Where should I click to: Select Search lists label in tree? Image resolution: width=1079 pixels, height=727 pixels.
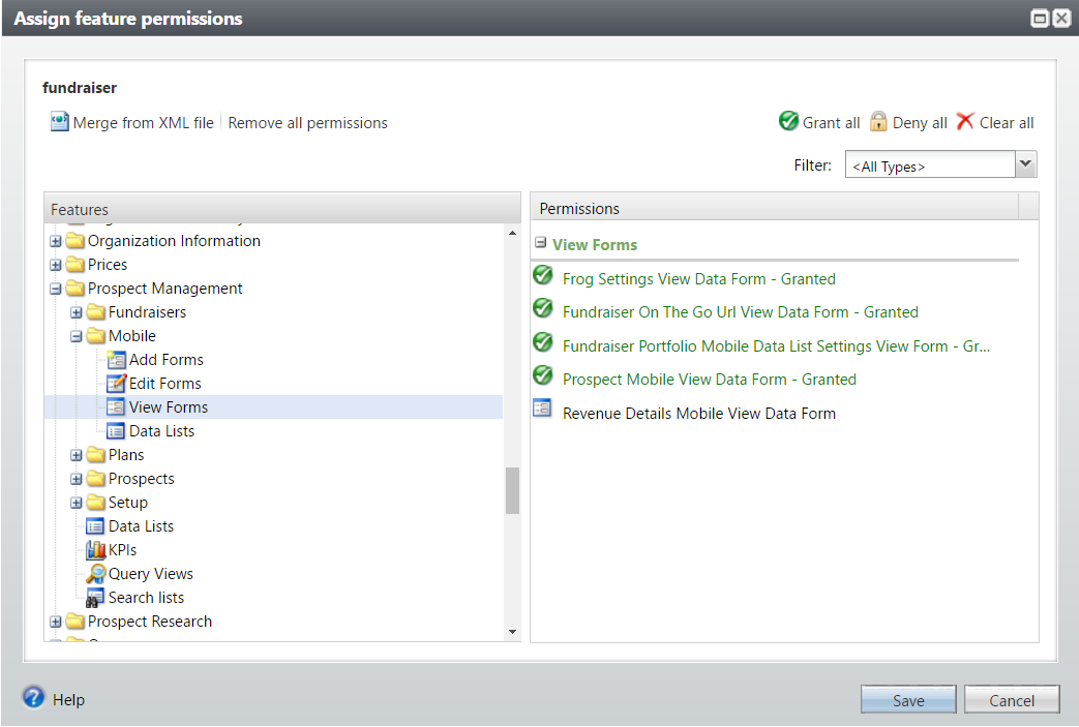146,598
